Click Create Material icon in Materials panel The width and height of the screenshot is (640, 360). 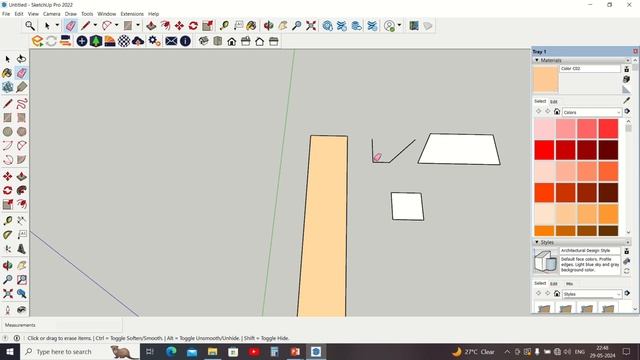click(627, 69)
